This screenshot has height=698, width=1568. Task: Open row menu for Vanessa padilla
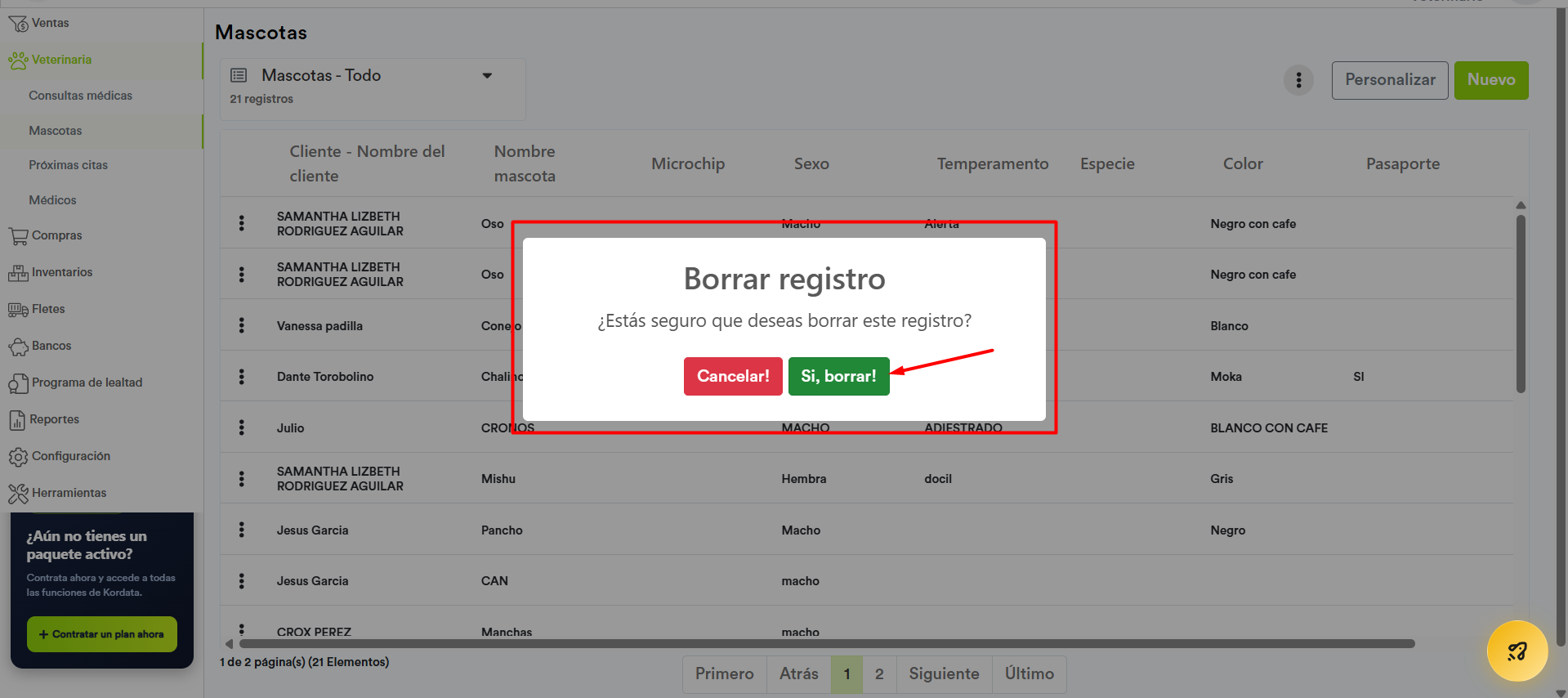pos(242,325)
